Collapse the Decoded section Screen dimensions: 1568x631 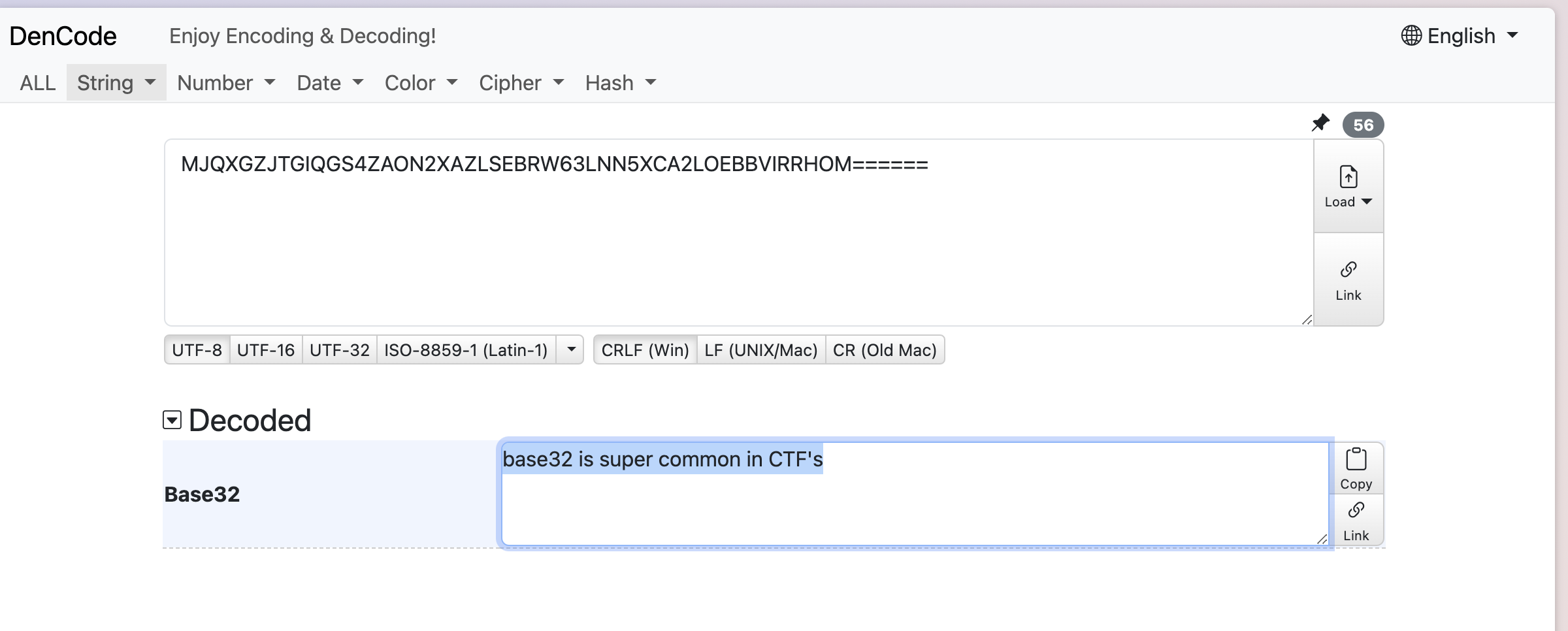[172, 420]
